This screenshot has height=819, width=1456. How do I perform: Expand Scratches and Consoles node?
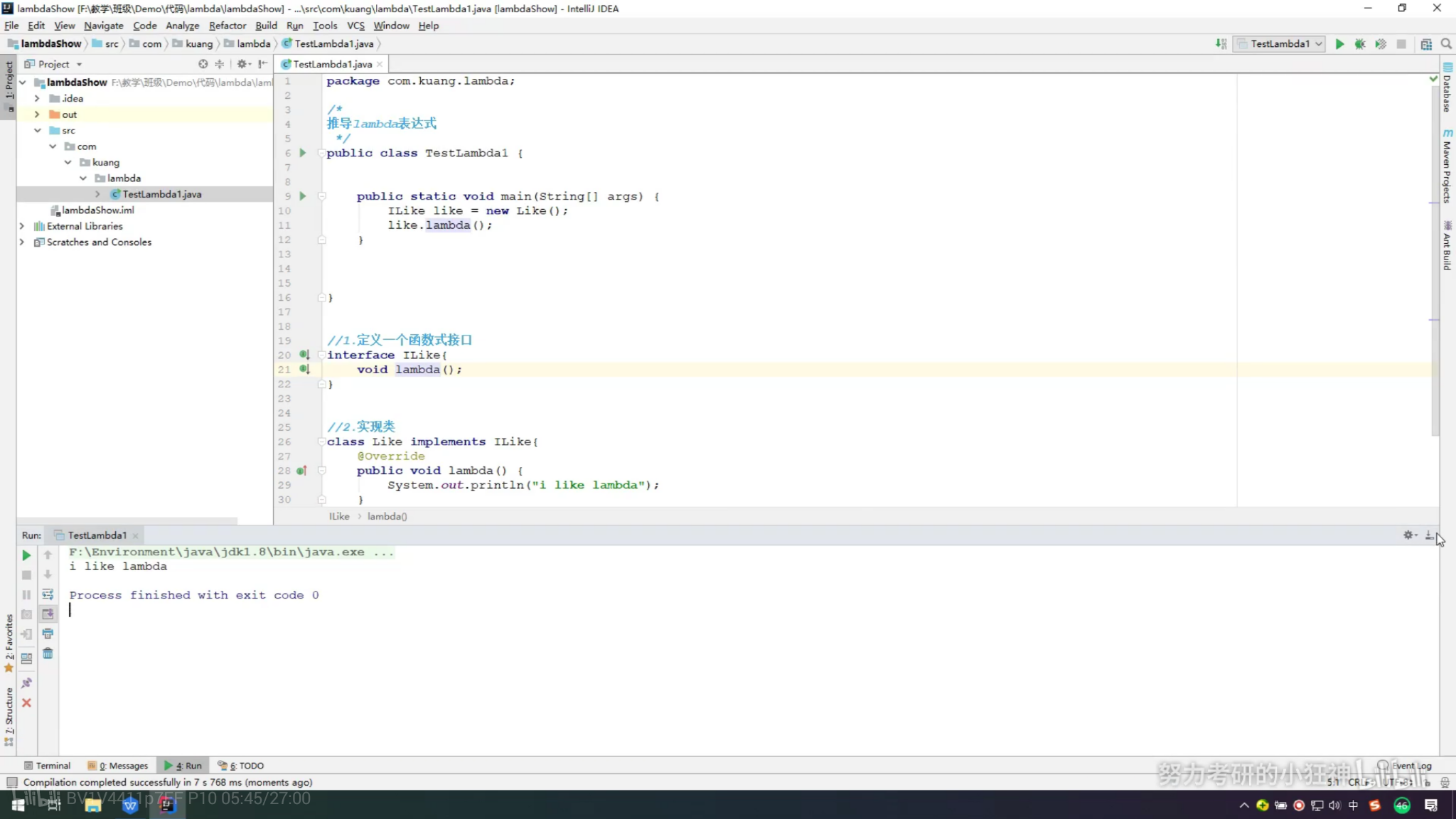[22, 242]
